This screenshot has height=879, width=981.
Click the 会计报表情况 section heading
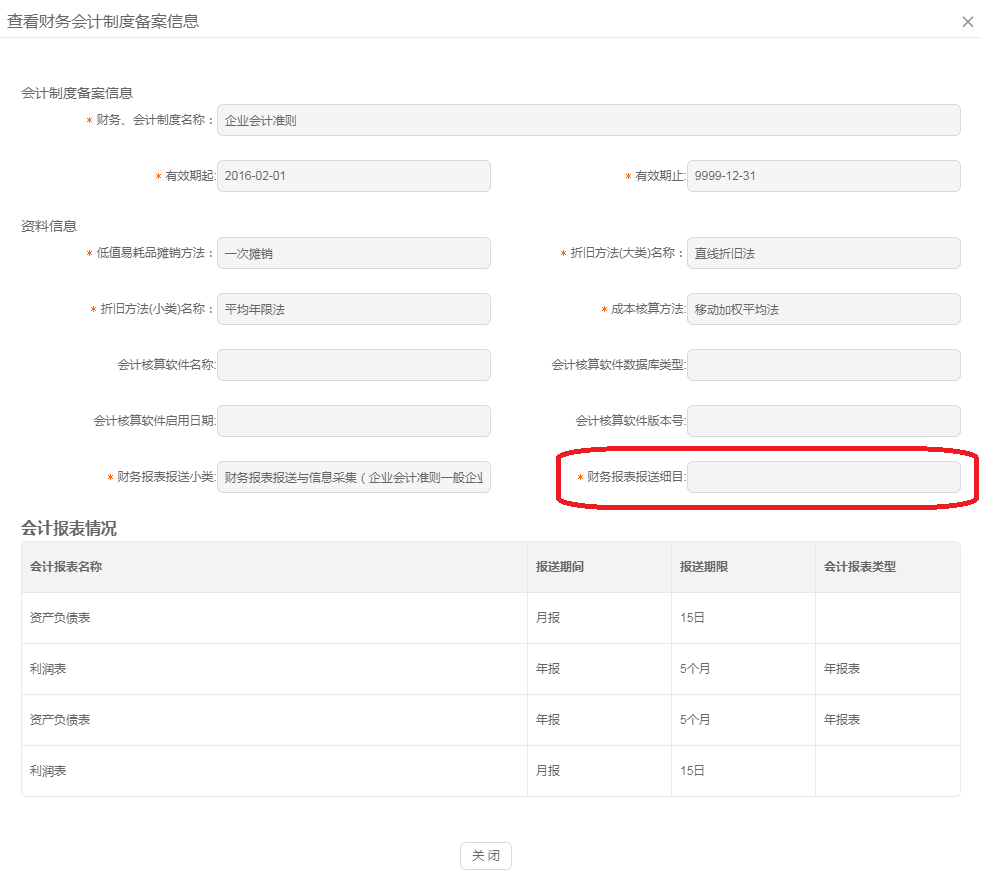(x=69, y=529)
